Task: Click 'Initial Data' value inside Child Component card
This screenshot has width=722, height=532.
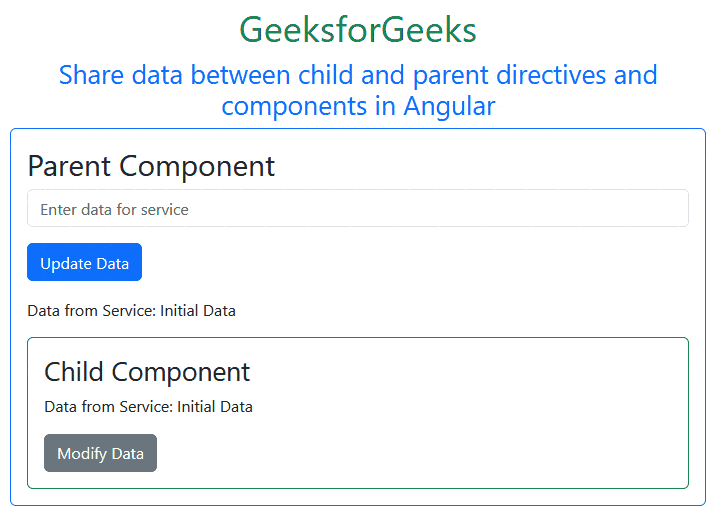Action: (x=215, y=407)
